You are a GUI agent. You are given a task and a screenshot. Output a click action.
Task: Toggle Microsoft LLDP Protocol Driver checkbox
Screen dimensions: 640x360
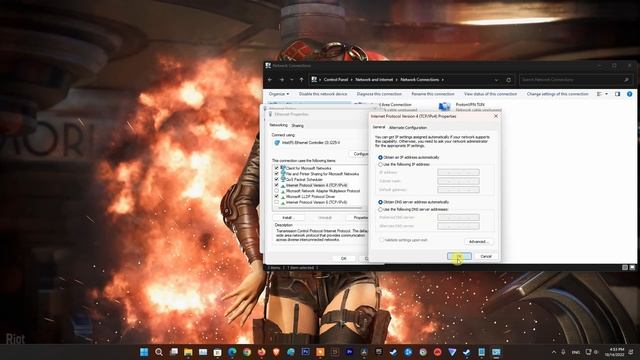click(x=277, y=197)
